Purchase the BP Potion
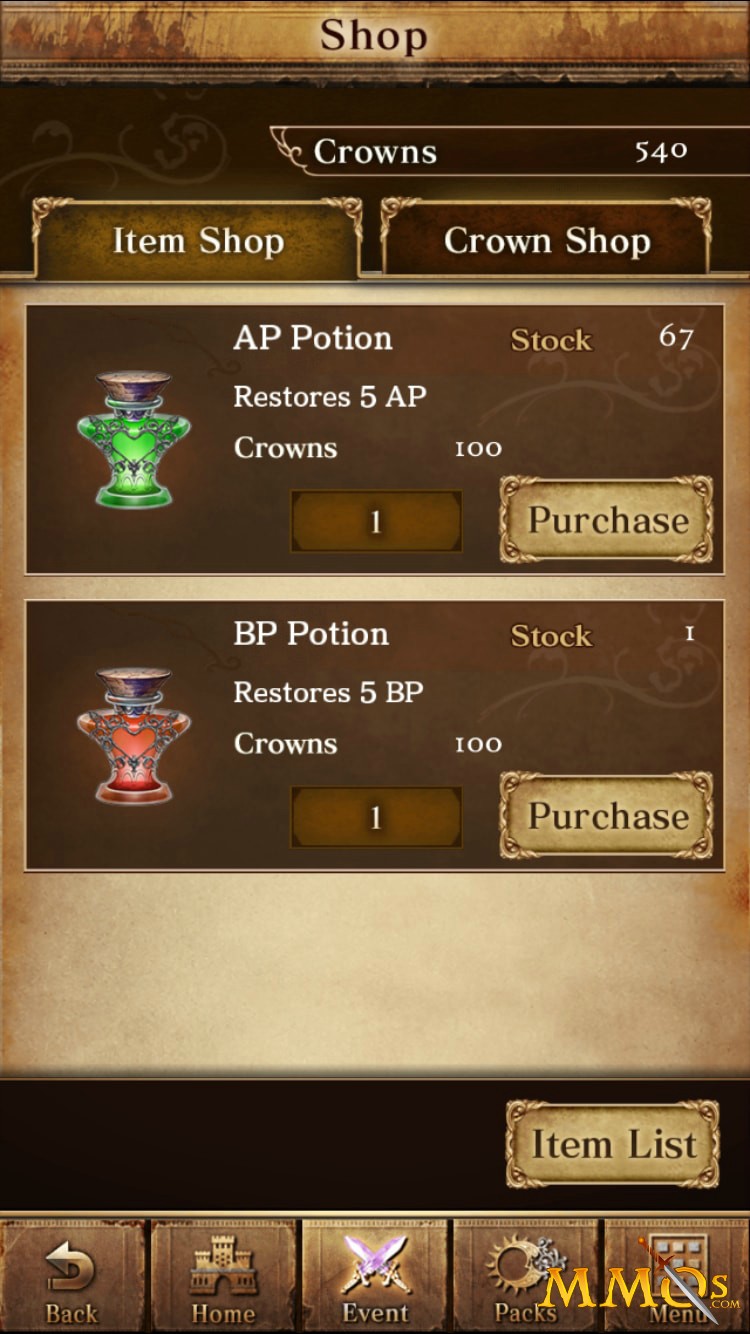Screen dimensions: 750x1334 (x=607, y=816)
